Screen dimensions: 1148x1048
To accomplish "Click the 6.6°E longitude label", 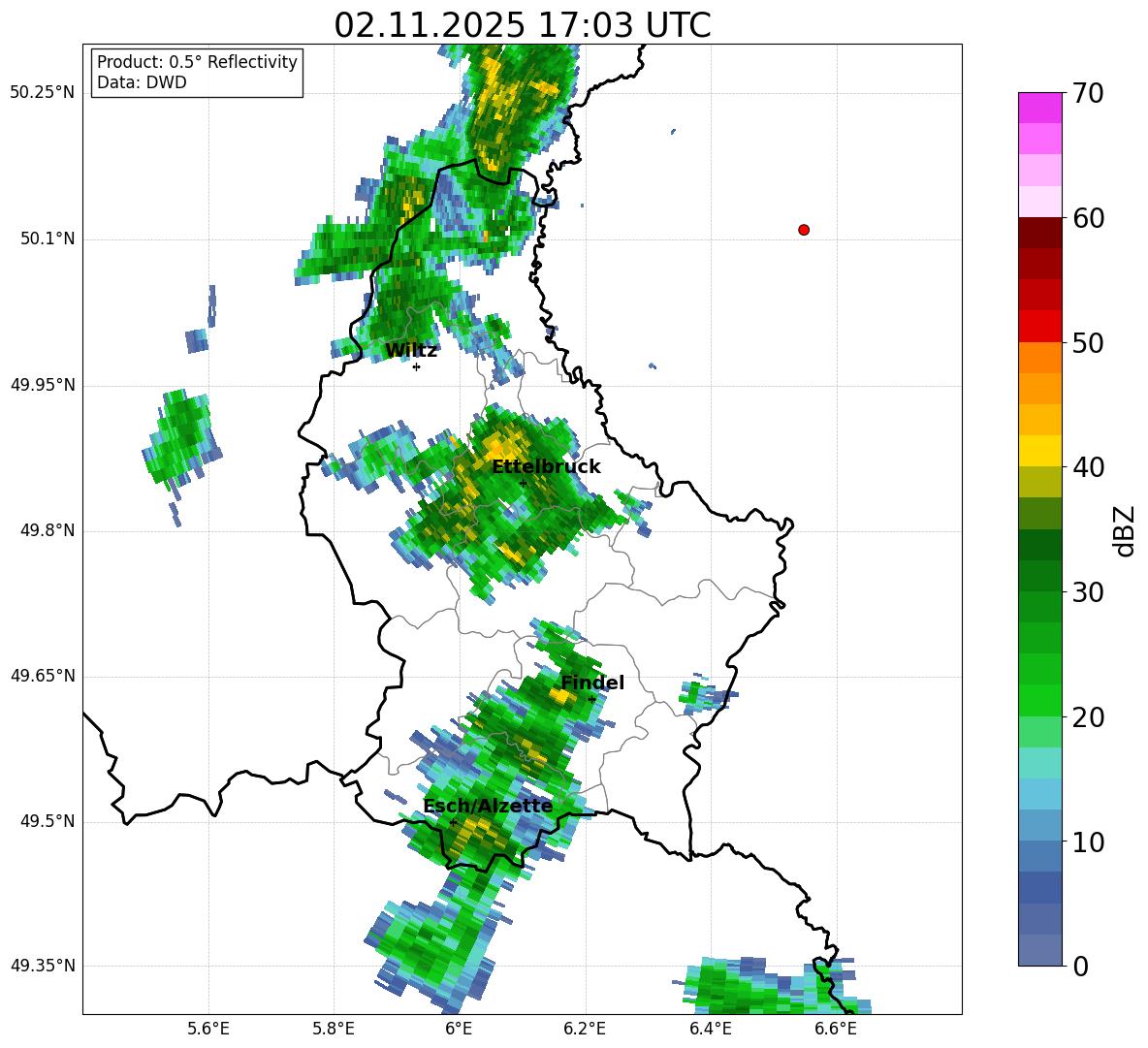I will point(836,1030).
